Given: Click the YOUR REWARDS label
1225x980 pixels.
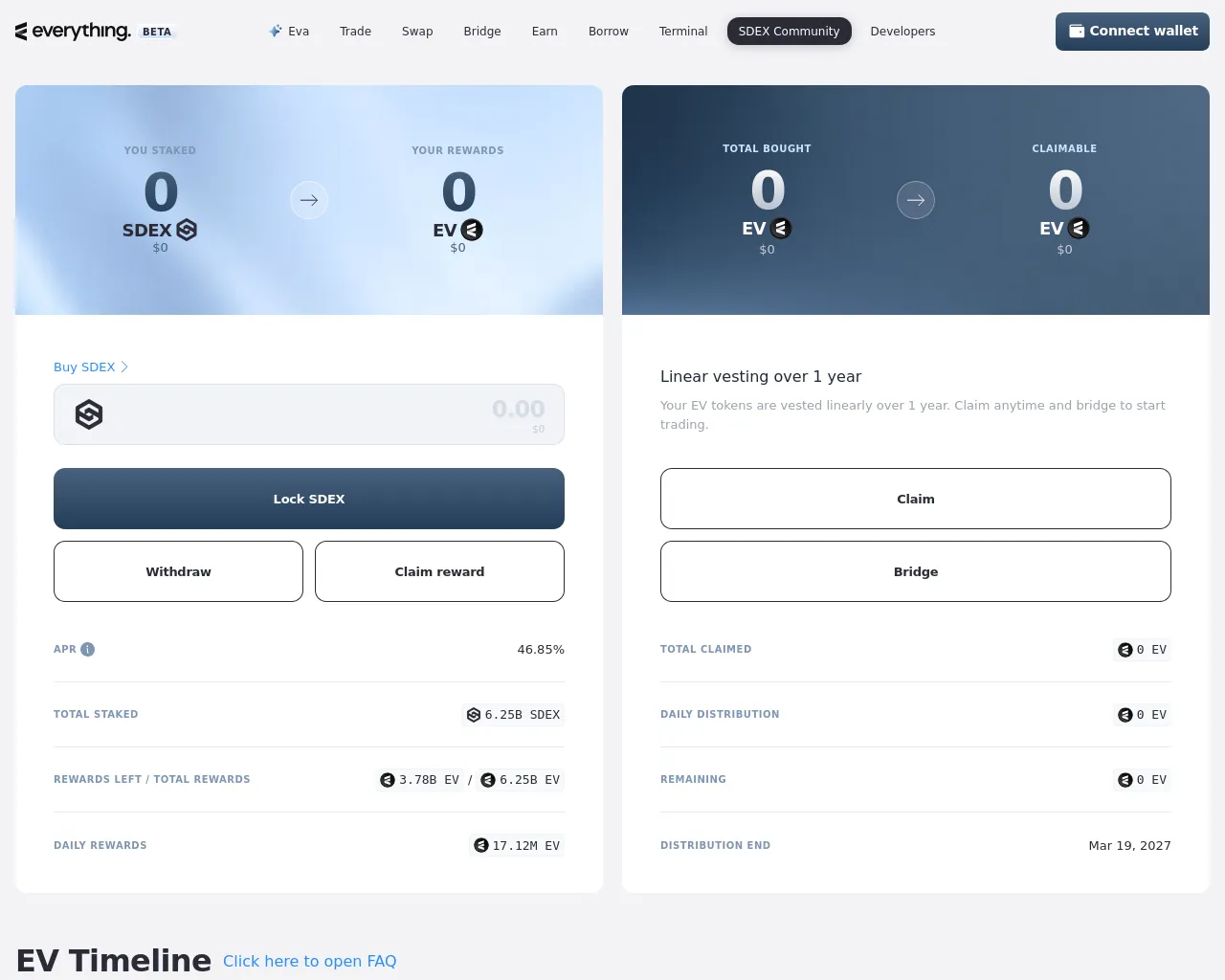Looking at the screenshot, I should [x=457, y=150].
